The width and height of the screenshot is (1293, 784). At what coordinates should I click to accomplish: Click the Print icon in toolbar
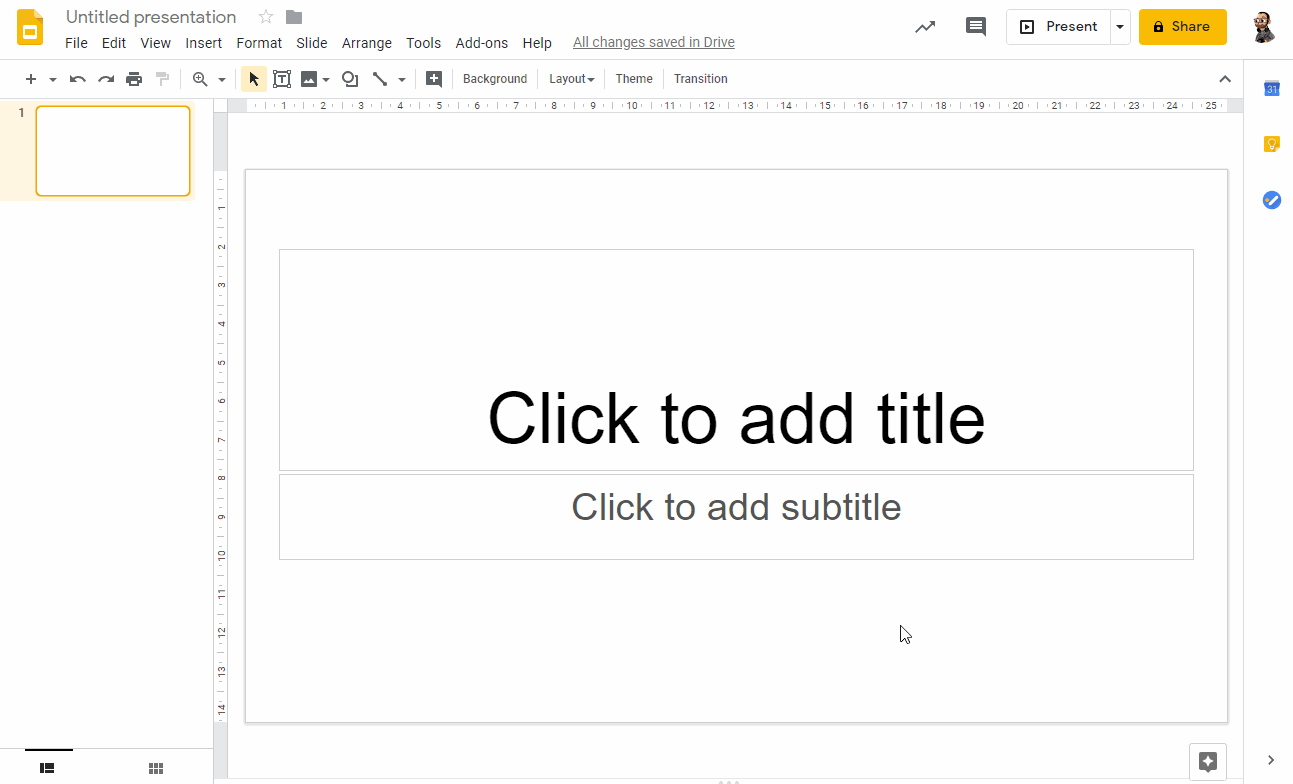[x=134, y=79]
